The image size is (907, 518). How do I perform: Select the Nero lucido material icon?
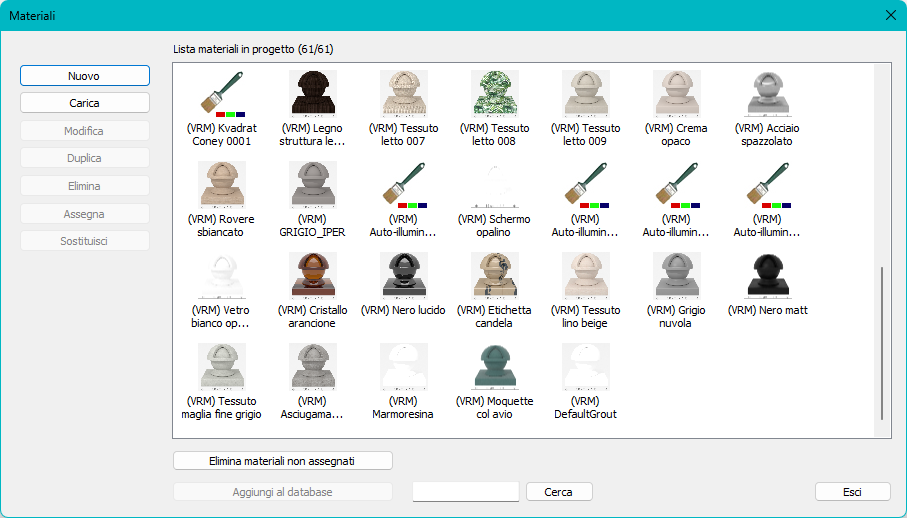[404, 276]
